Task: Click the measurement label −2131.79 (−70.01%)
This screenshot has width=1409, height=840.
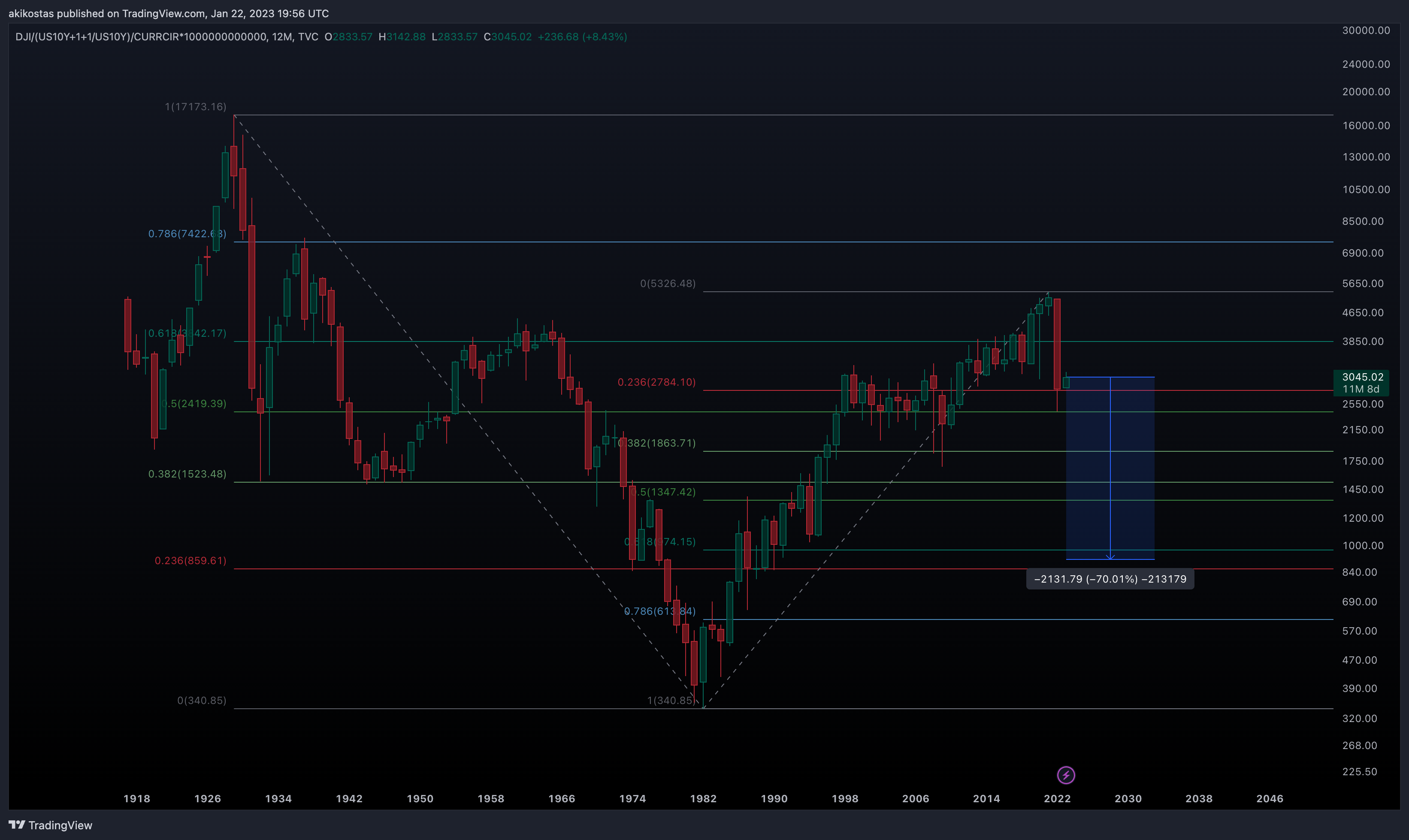Action: (1110, 579)
